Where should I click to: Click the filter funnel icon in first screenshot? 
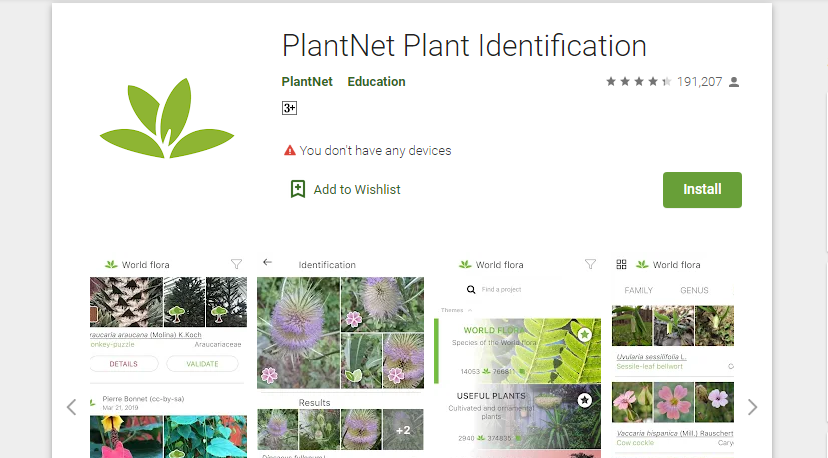[x=236, y=264]
